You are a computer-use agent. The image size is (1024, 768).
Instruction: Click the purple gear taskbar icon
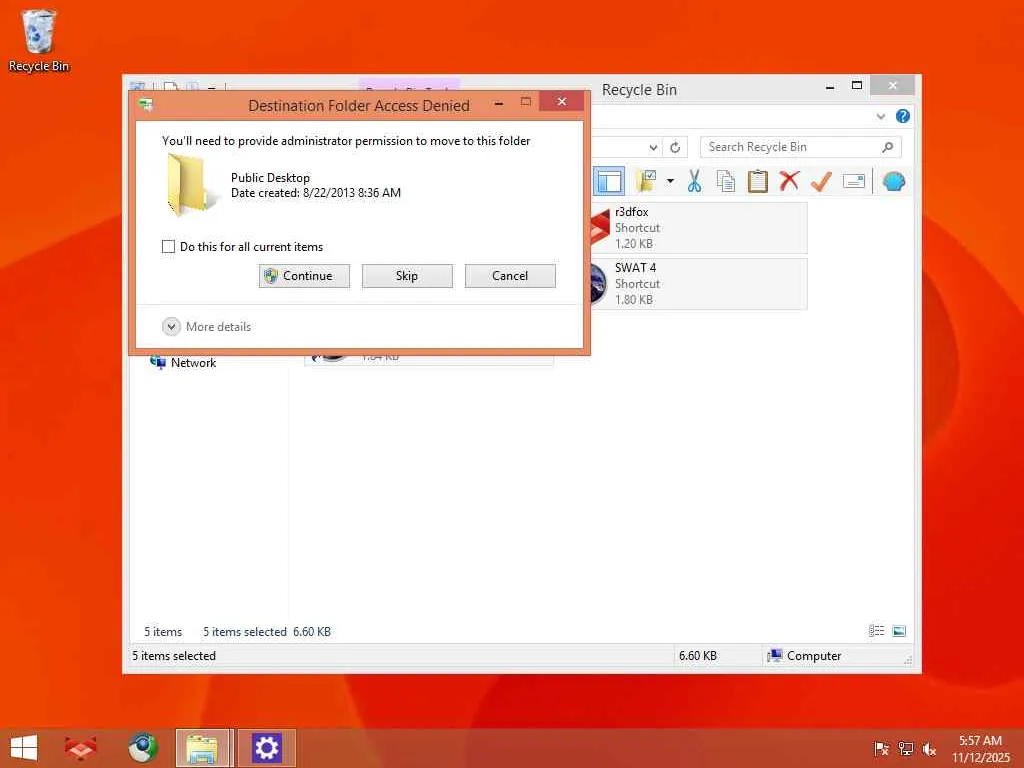266,748
